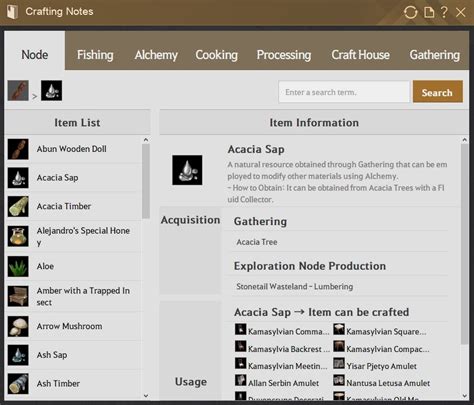Open Kamasylvian Meetin... craftable item

(x=288, y=366)
